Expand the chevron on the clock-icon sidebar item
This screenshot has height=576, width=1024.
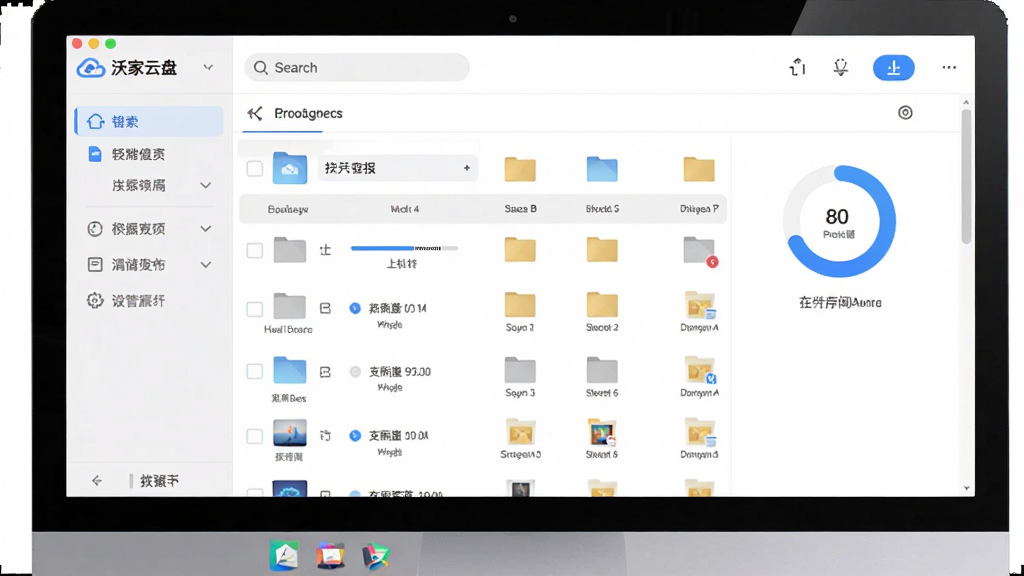[x=206, y=229]
